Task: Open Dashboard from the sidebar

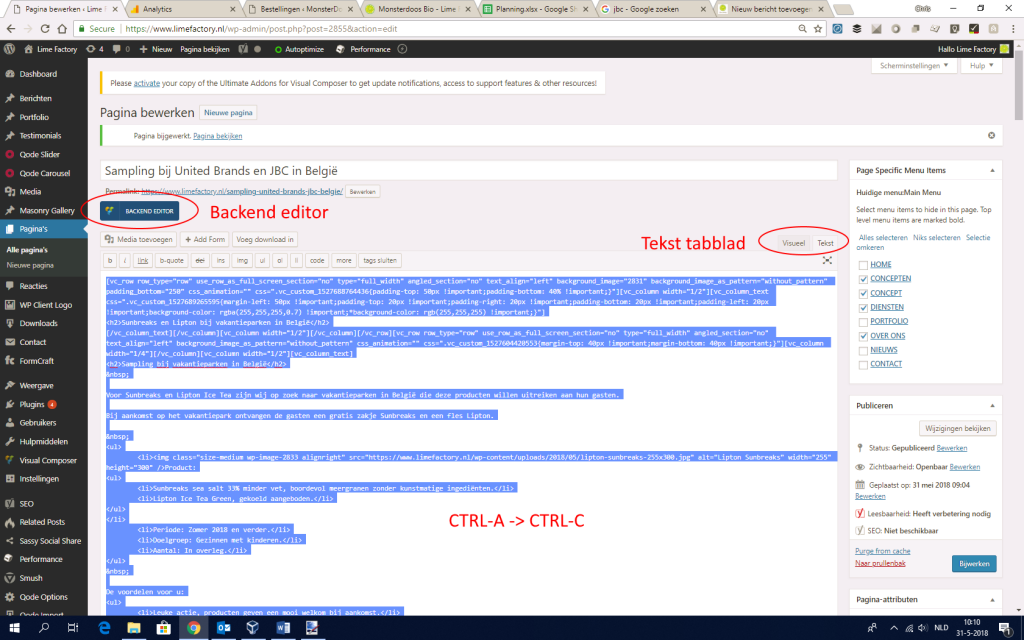Action: pos(38,74)
